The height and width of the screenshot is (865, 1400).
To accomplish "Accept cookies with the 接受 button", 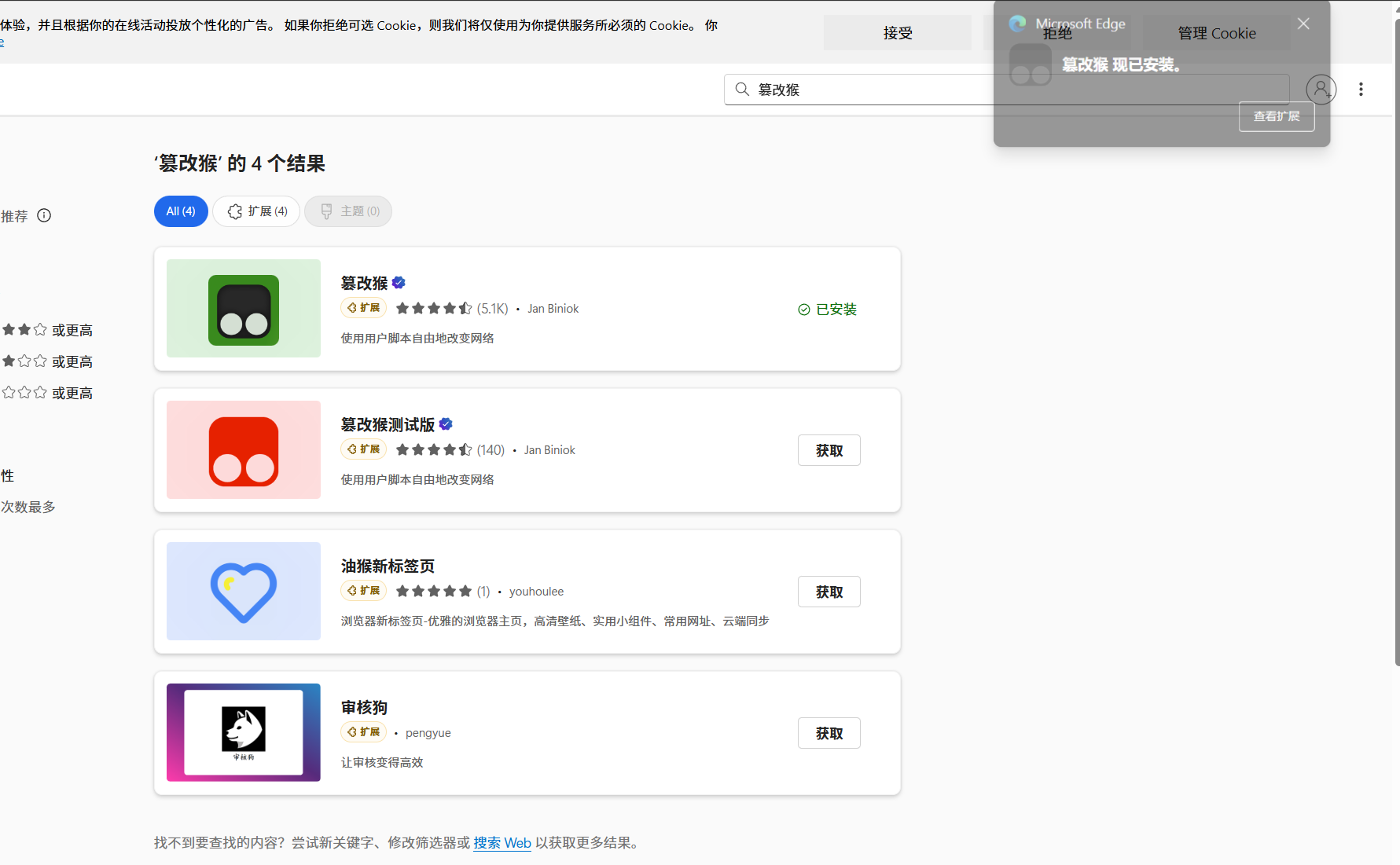I will click(x=898, y=33).
